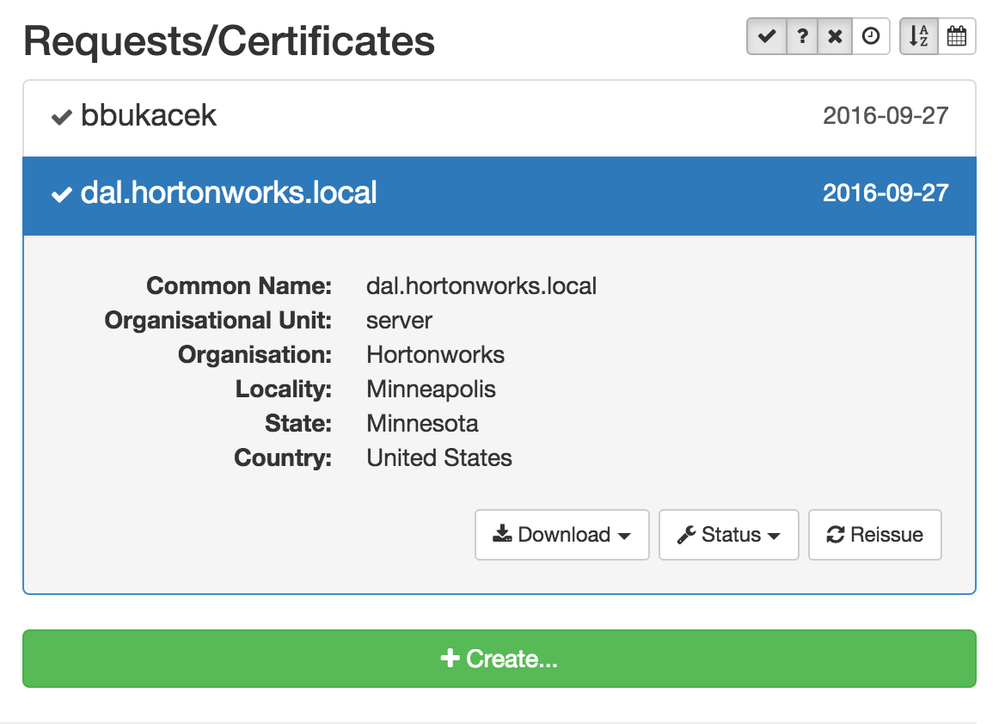Collapse the dal.hortonworks.local certificate header
Image resolution: width=999 pixels, height=724 pixels.
pyautogui.click(x=228, y=193)
